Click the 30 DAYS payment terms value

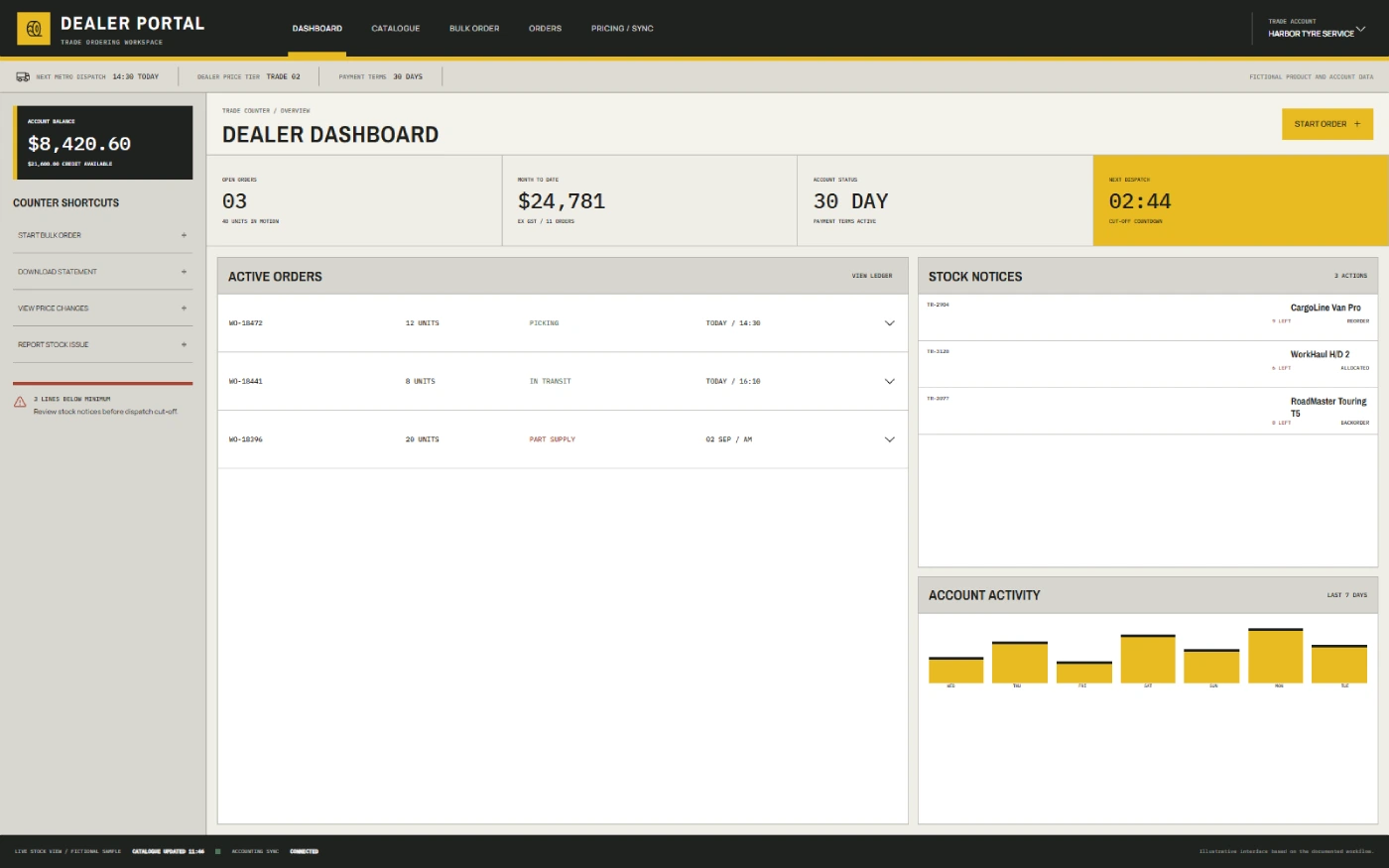[408, 76]
